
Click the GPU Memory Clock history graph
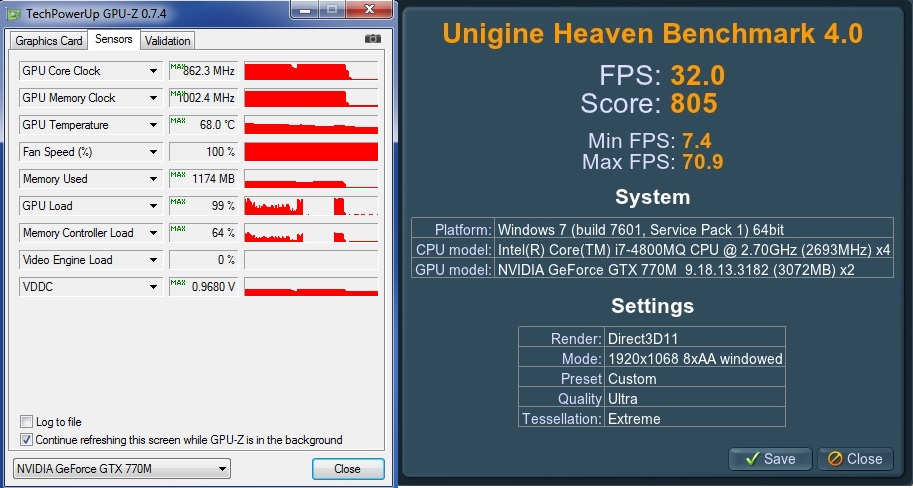[x=311, y=98]
